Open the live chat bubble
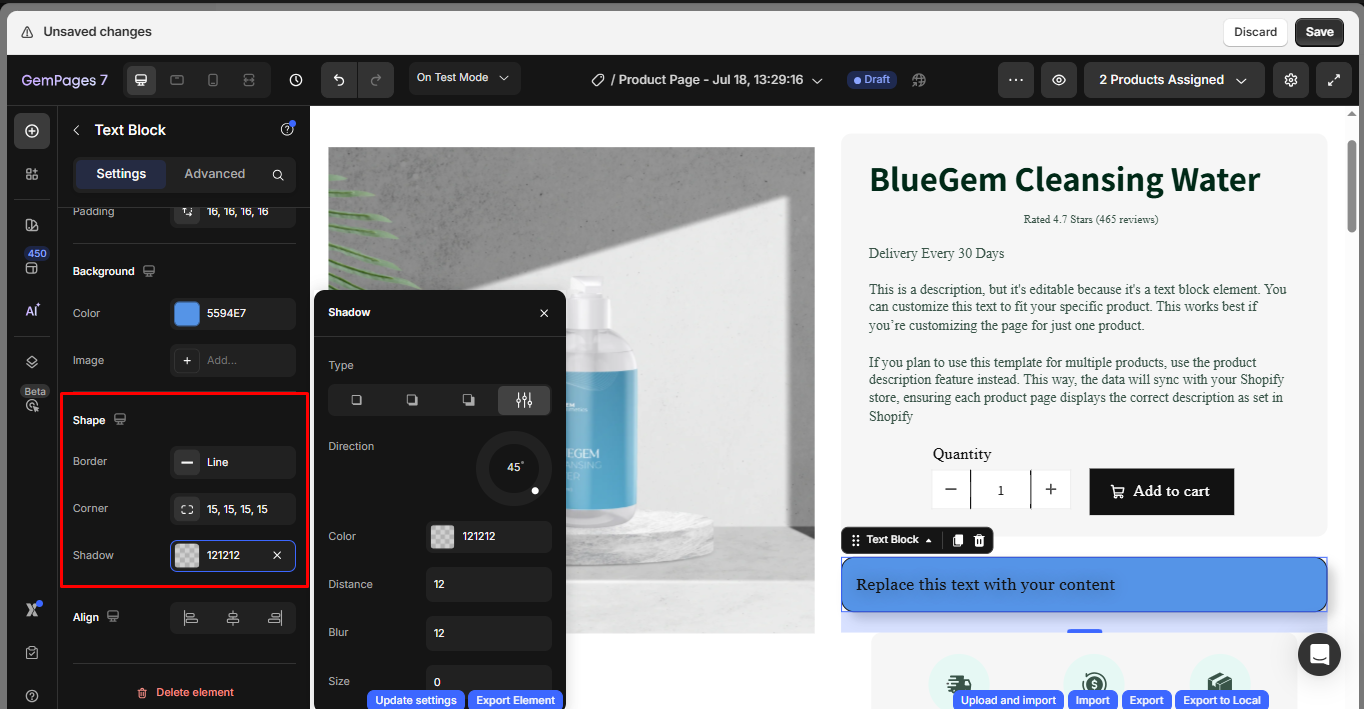1364x709 pixels. pyautogui.click(x=1319, y=654)
